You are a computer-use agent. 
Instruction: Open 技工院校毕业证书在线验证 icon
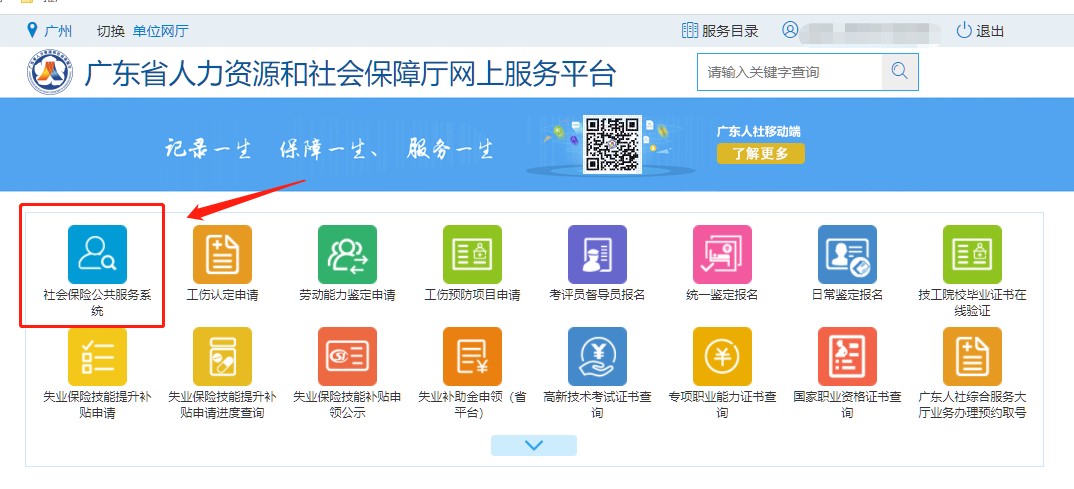coord(972,254)
